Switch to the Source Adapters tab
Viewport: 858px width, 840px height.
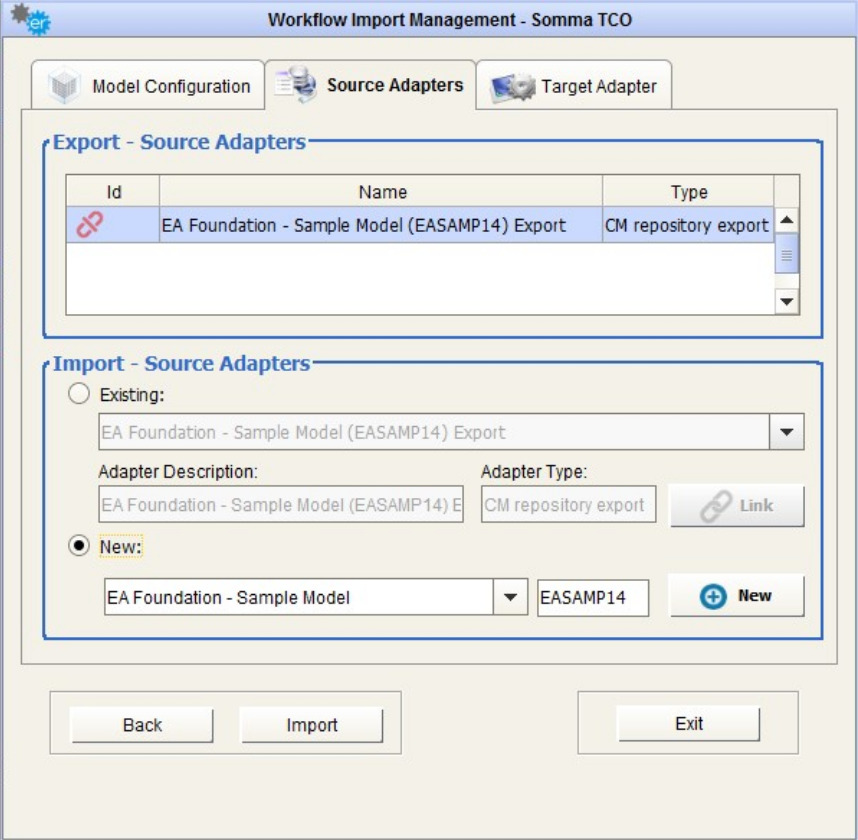[x=370, y=85]
